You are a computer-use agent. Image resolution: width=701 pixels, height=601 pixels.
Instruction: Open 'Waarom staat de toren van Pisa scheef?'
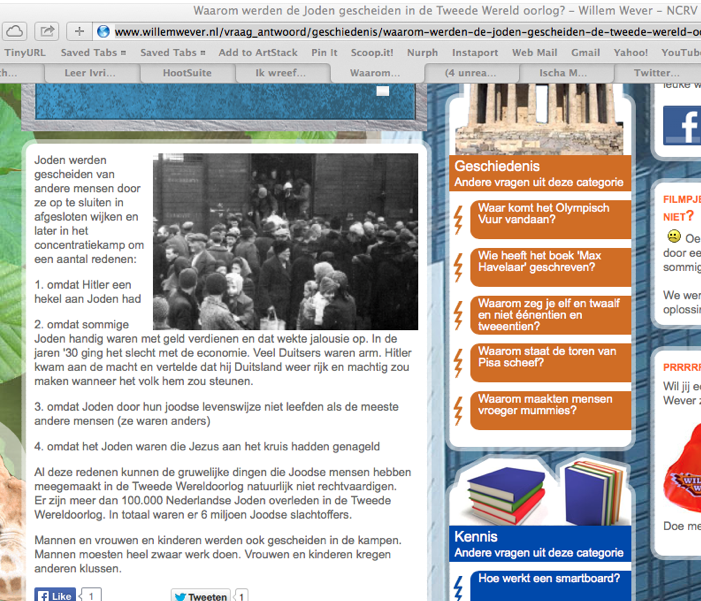(x=551, y=363)
